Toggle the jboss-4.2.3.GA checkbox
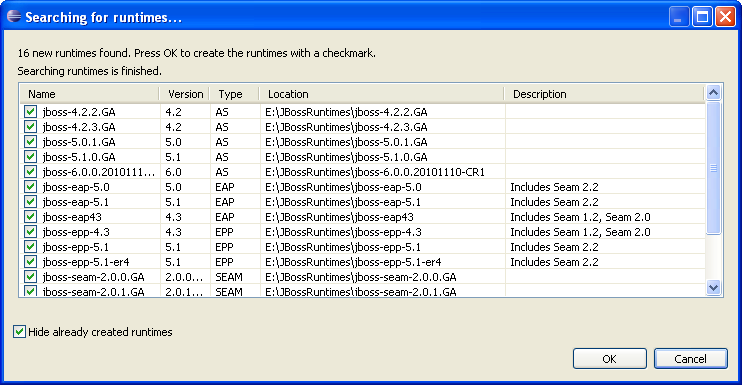This screenshot has height=385, width=742. [x=30, y=127]
